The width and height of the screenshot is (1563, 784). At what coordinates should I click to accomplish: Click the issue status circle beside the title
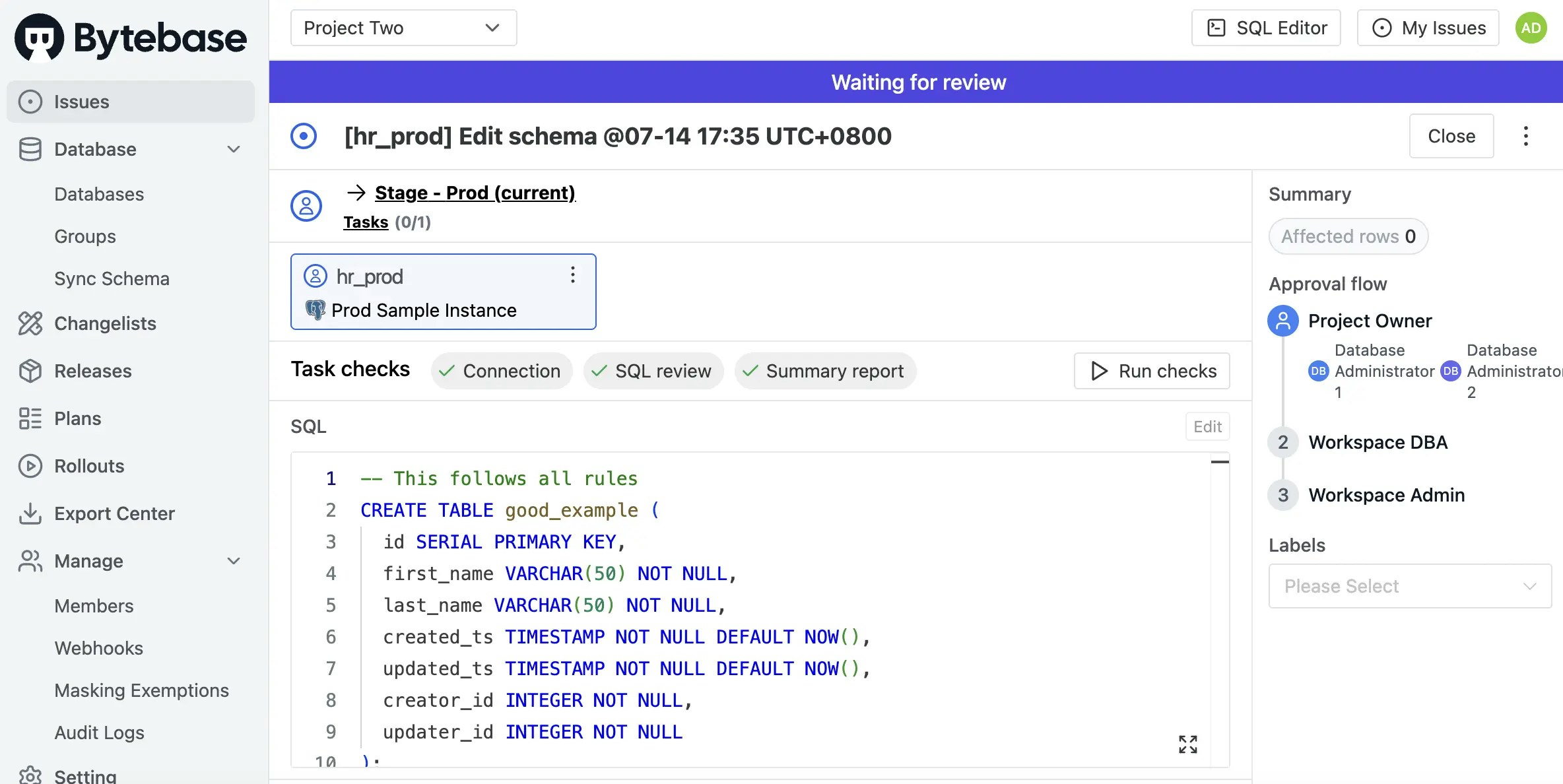point(304,136)
